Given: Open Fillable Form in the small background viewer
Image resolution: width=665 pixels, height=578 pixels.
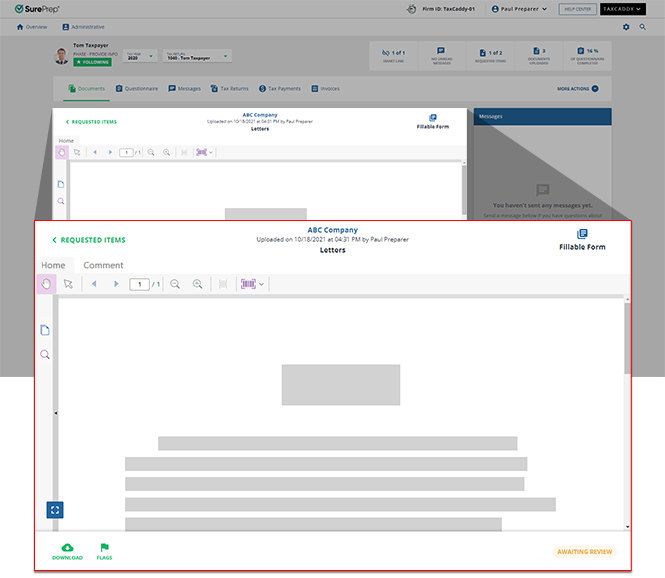Looking at the screenshot, I should pos(433,121).
